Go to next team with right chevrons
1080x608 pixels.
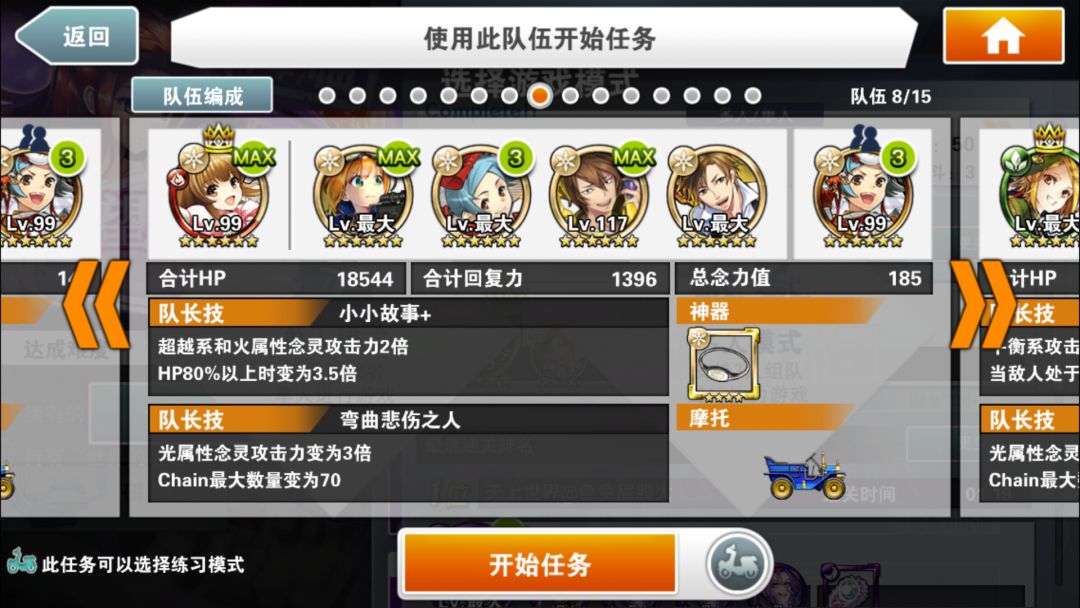[x=984, y=304]
